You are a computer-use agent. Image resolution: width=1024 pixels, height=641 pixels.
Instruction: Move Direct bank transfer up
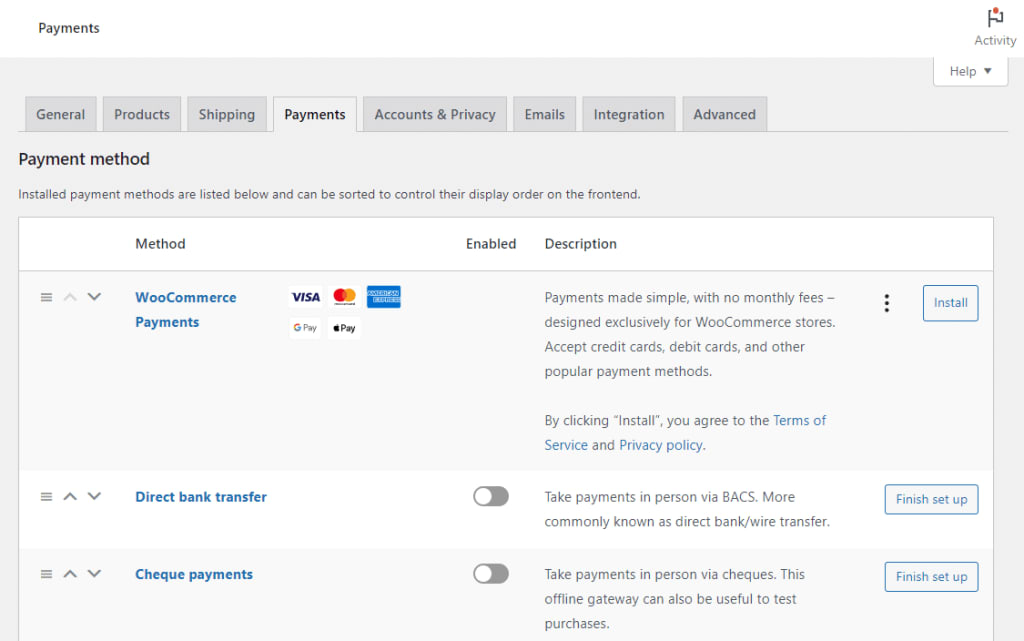(x=70, y=497)
